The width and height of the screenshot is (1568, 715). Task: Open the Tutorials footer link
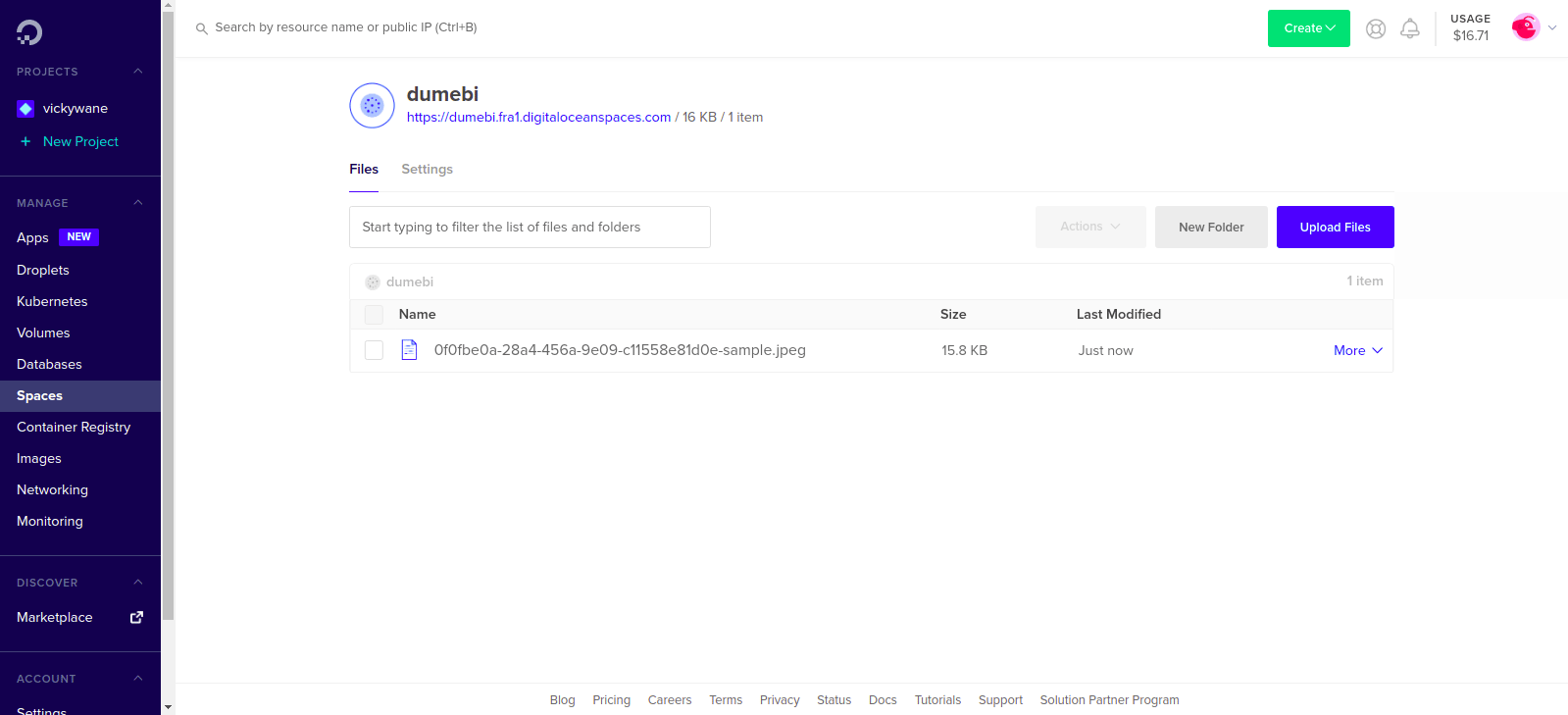(x=937, y=700)
